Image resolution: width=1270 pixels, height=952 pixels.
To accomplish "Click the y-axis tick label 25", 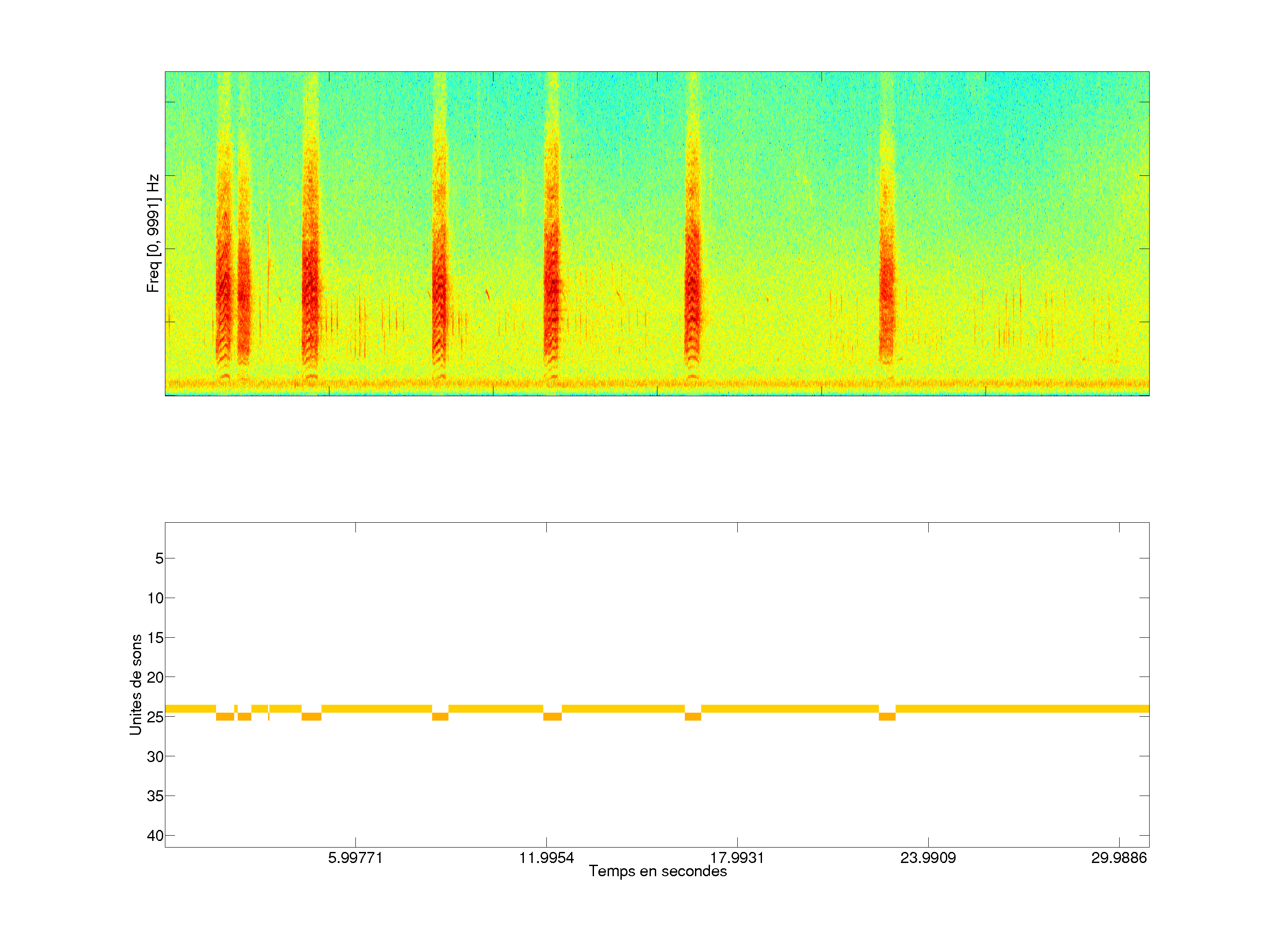I will (x=155, y=717).
